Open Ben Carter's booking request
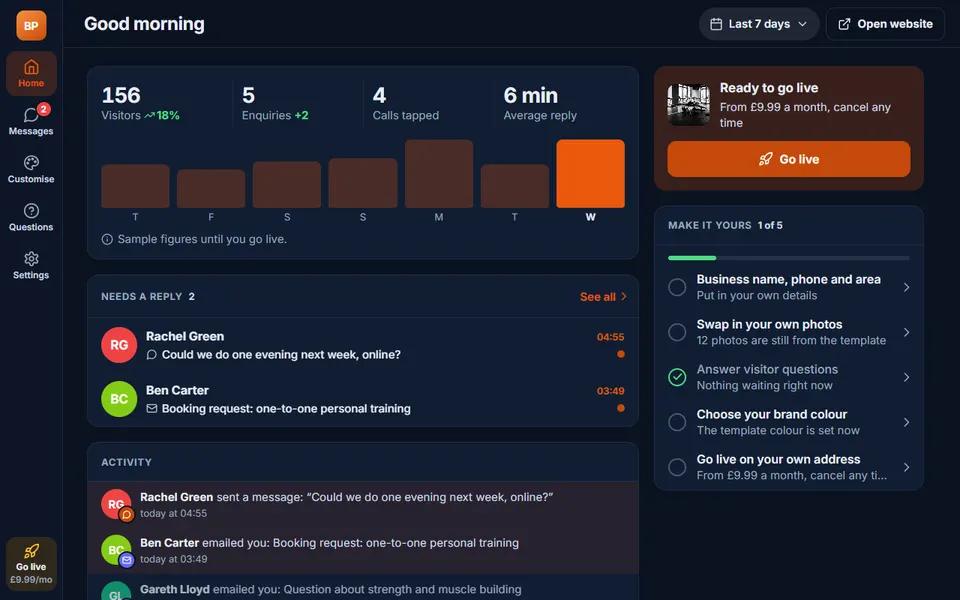This screenshot has width=960, height=600. point(363,399)
